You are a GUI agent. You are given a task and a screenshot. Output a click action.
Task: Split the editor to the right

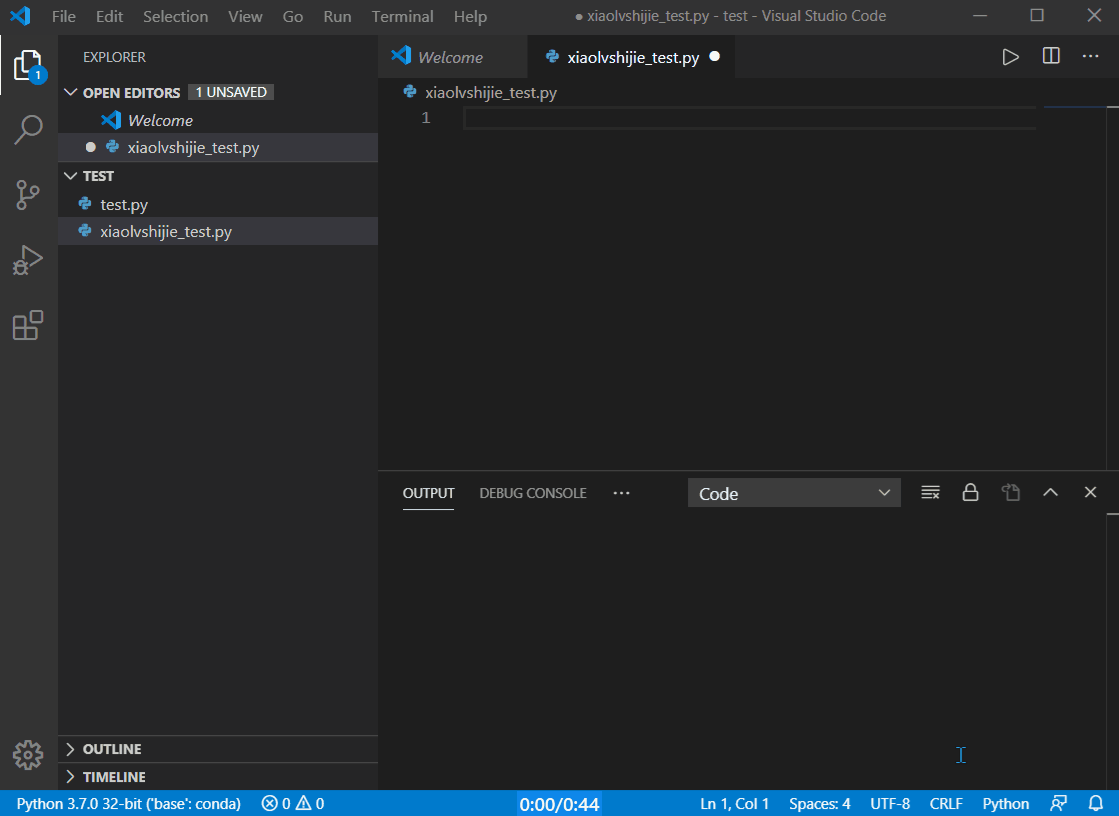(1050, 56)
